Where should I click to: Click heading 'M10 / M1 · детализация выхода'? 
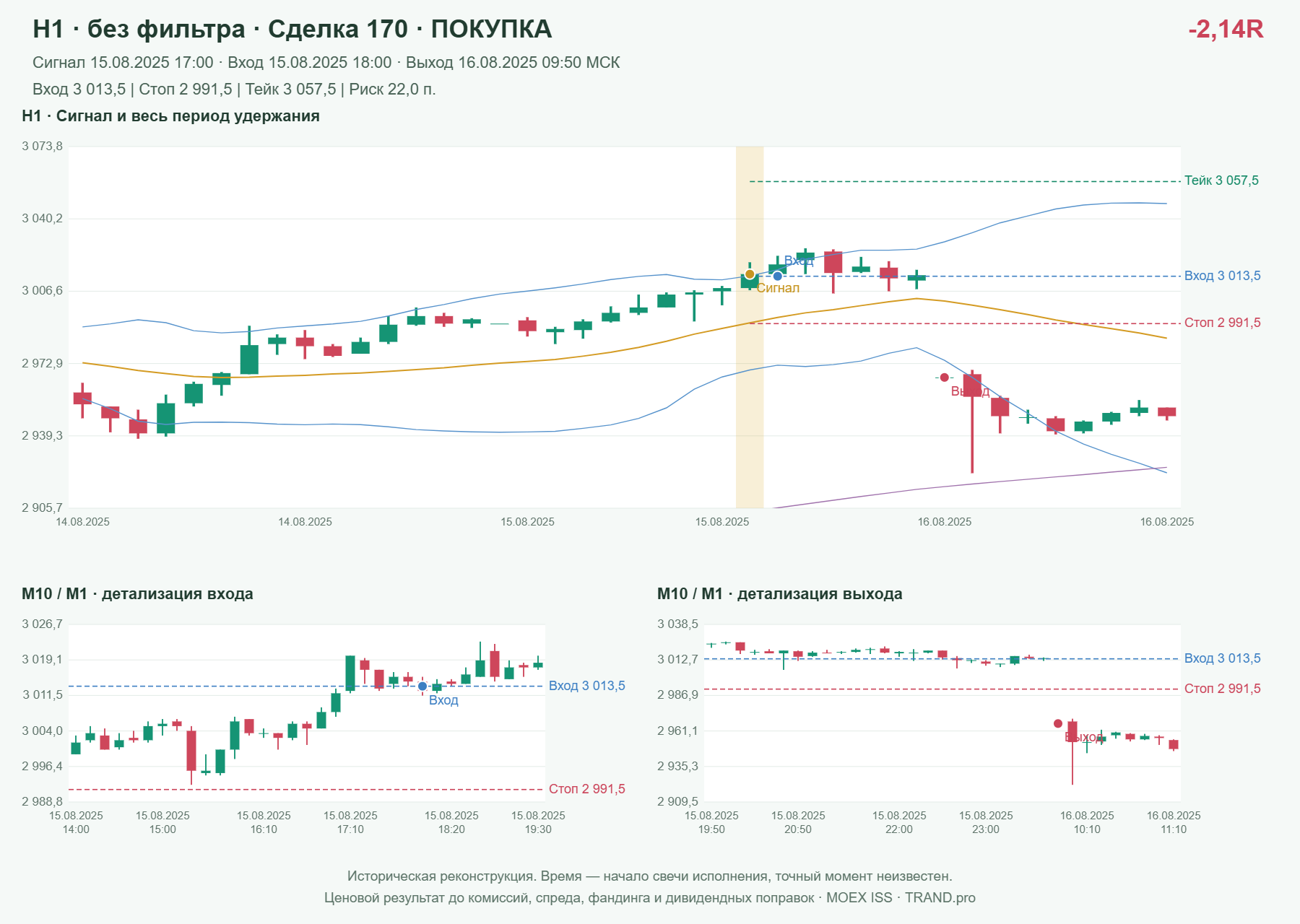pyautogui.click(x=780, y=594)
